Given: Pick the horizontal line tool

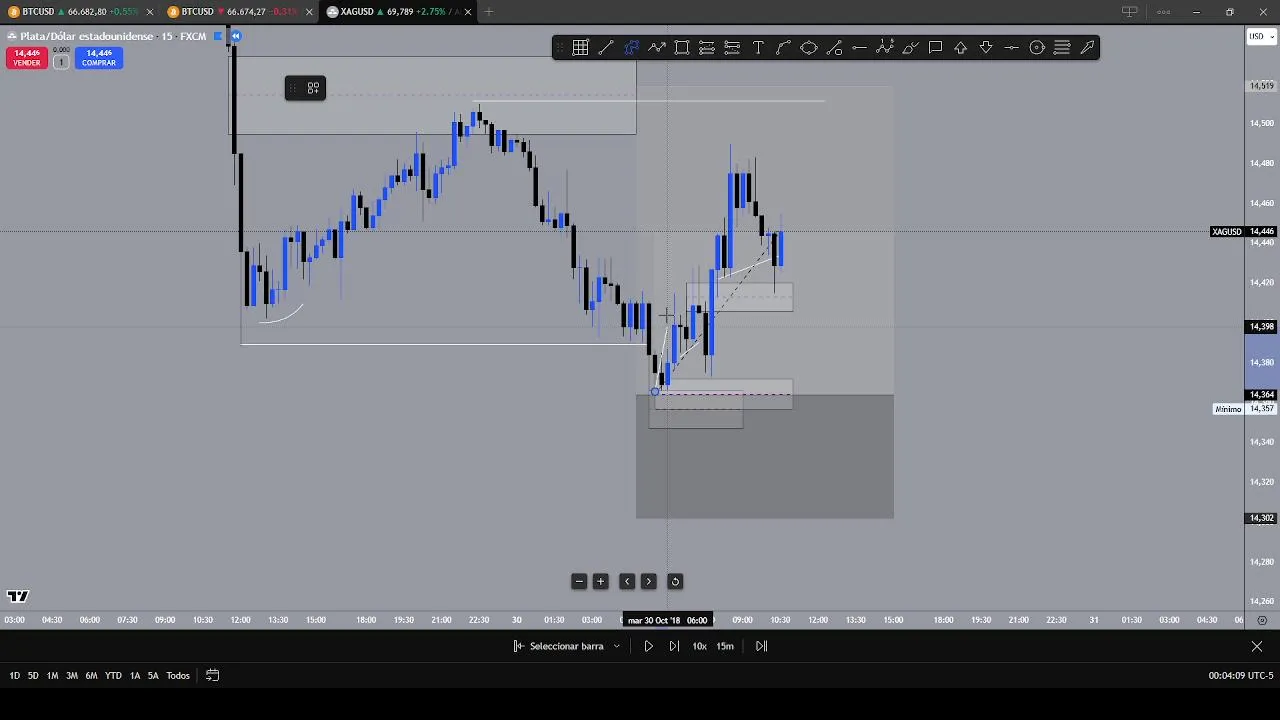Looking at the screenshot, I should click(860, 48).
